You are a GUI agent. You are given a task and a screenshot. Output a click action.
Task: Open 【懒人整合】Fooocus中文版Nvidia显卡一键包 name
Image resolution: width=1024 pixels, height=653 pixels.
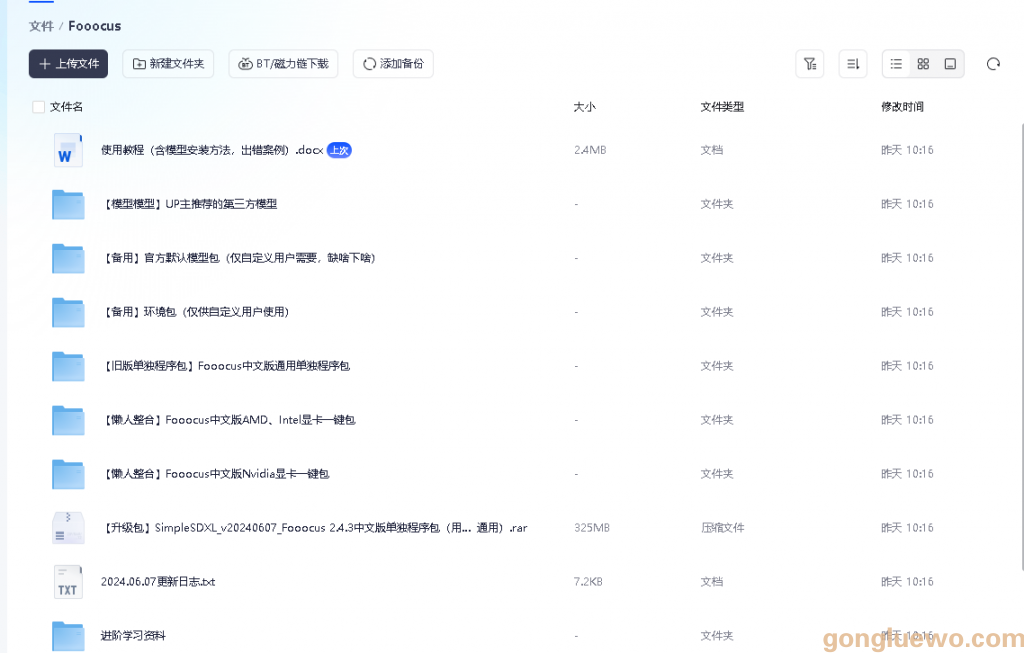coord(216,474)
